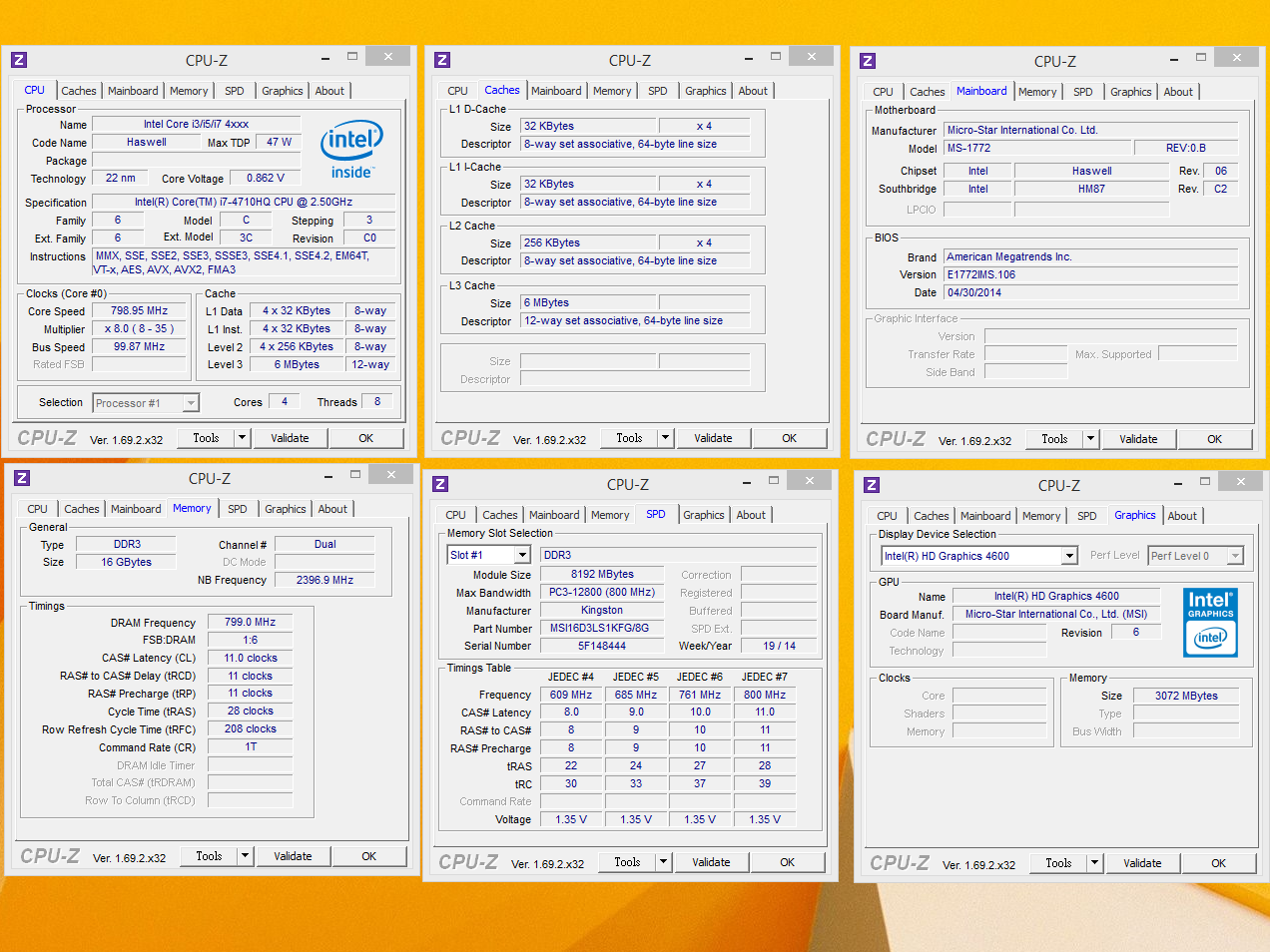The image size is (1270, 952).
Task: Click the CPU-Z logo icon in the CPU window title bar
Action: click(19, 60)
